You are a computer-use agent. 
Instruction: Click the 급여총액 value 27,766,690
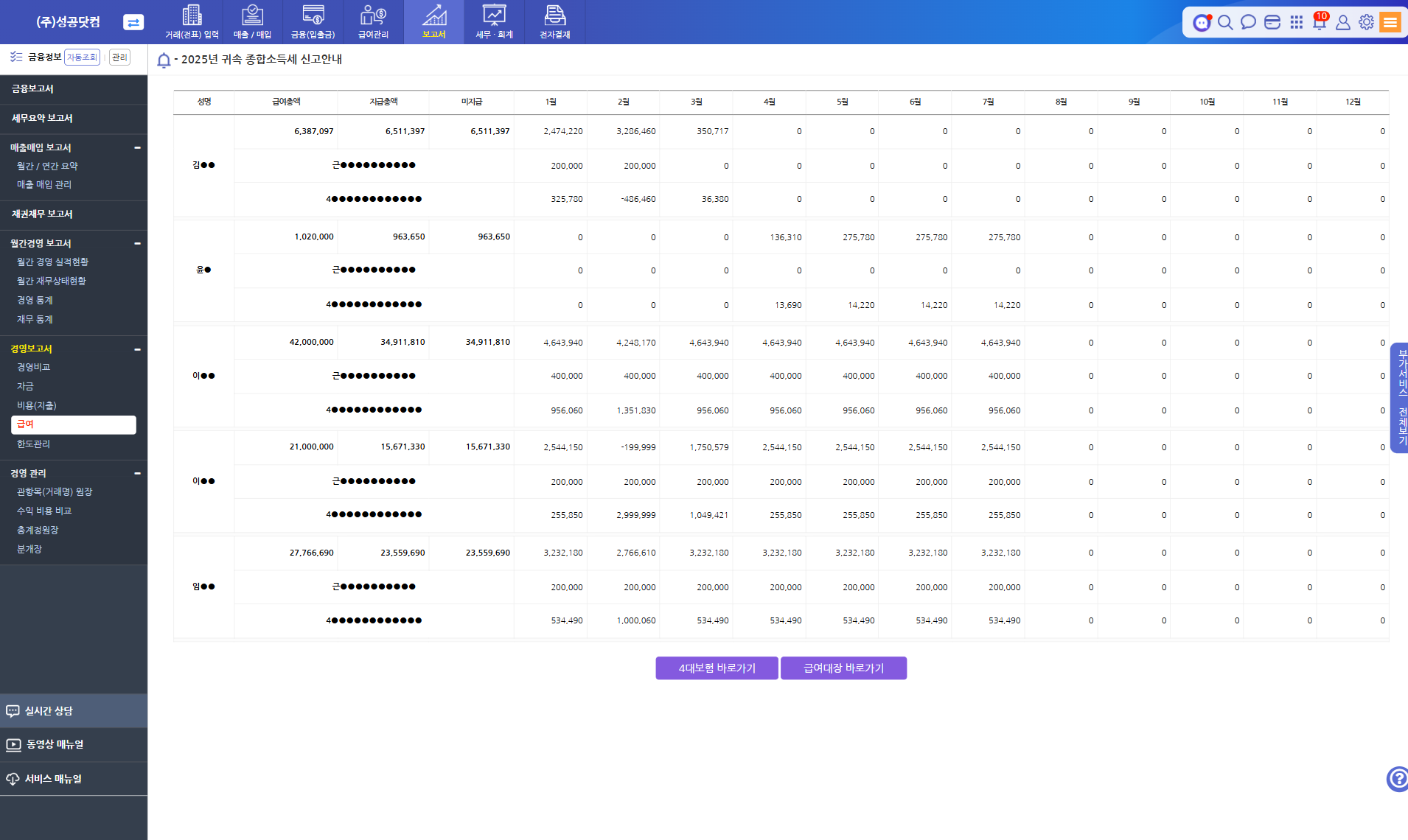point(311,553)
